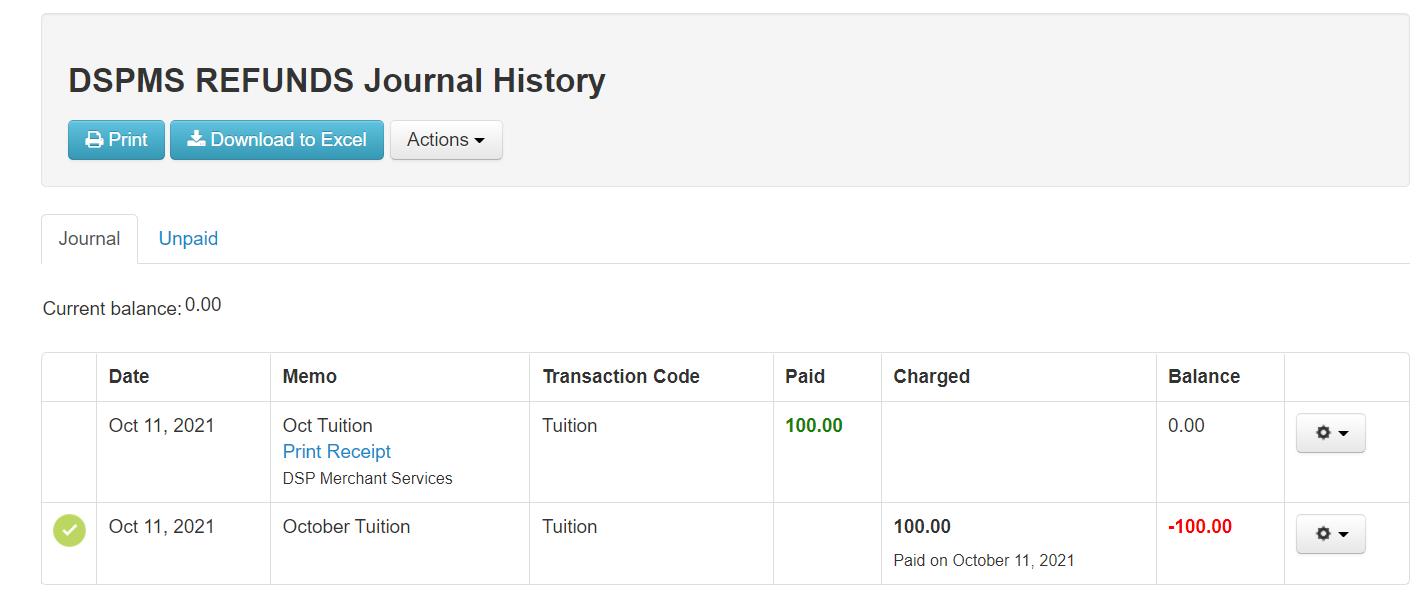Viewport: 1427px width, 606px height.
Task: Open the Actions dropdown menu
Action: (x=446, y=140)
